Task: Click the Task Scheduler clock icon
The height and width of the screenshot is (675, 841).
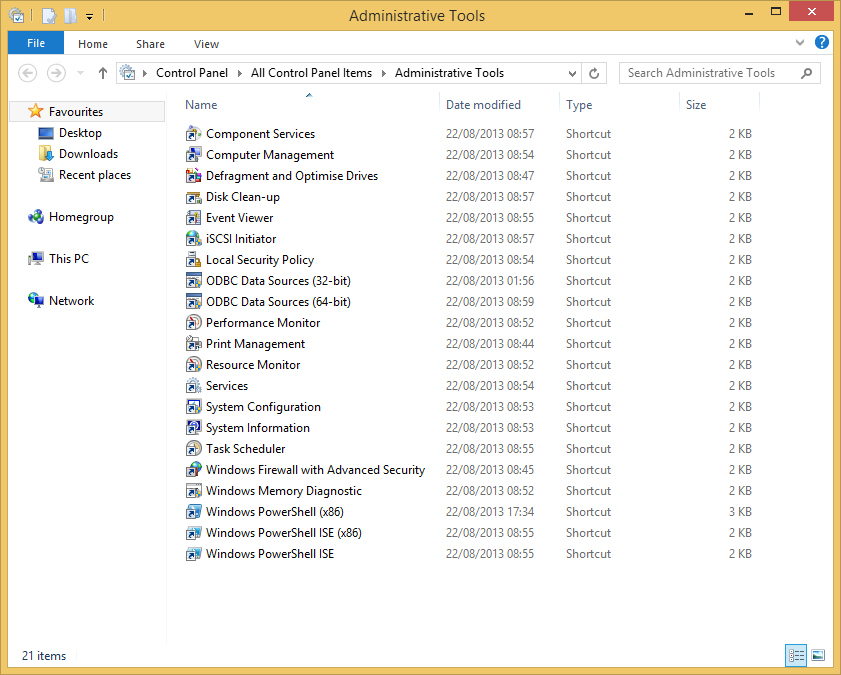Action: pyautogui.click(x=193, y=449)
